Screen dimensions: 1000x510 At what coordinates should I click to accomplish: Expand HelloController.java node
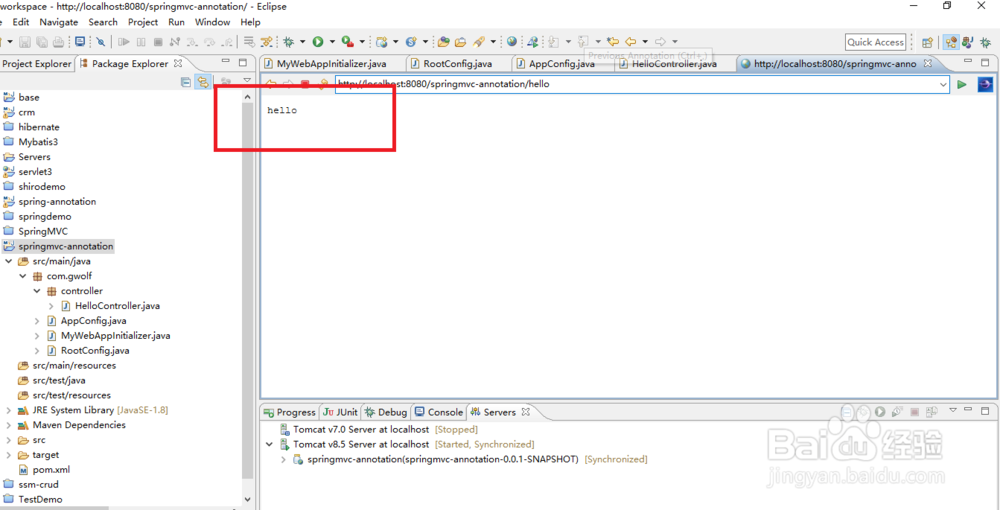[x=51, y=306]
